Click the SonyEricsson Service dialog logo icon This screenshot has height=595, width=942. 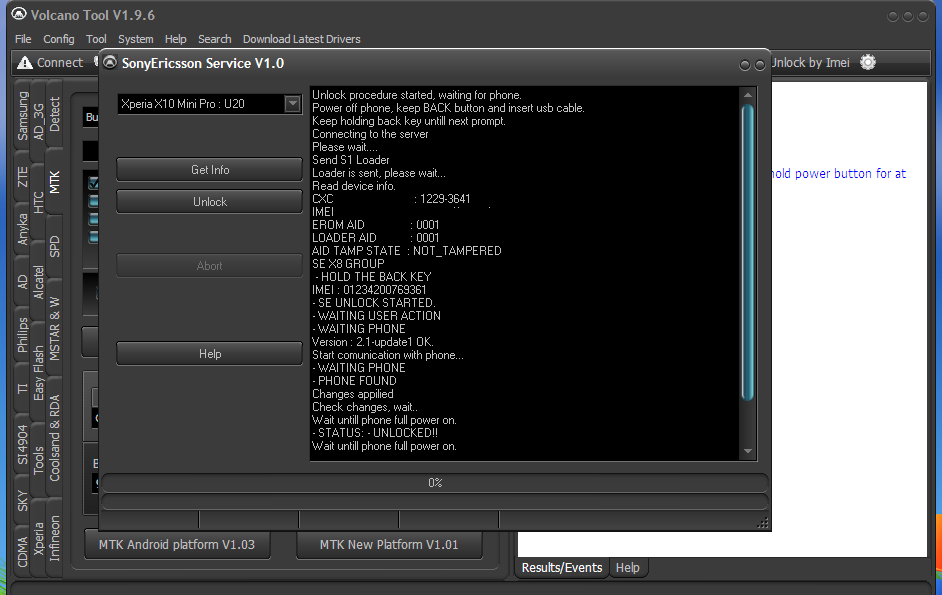109,63
